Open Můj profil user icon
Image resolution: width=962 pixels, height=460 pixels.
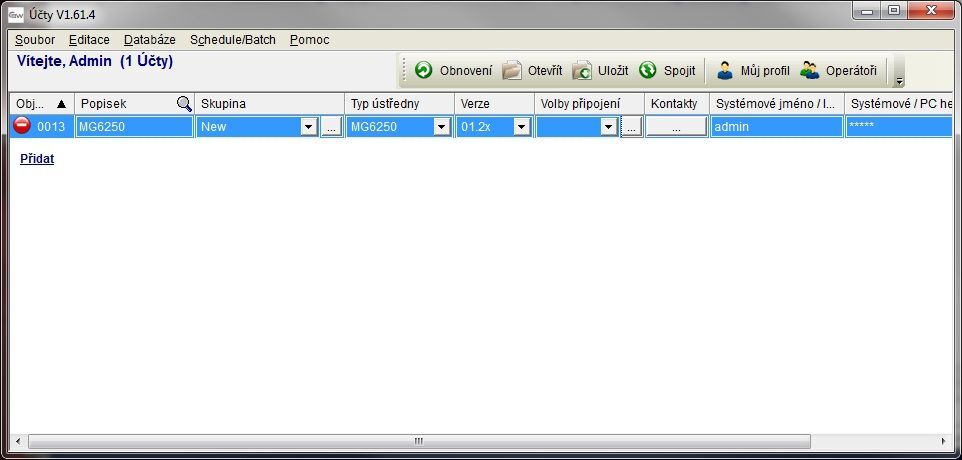pos(725,70)
